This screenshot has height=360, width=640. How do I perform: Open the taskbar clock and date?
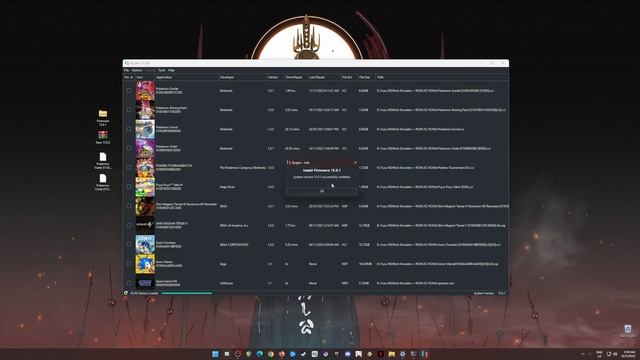click(x=629, y=354)
